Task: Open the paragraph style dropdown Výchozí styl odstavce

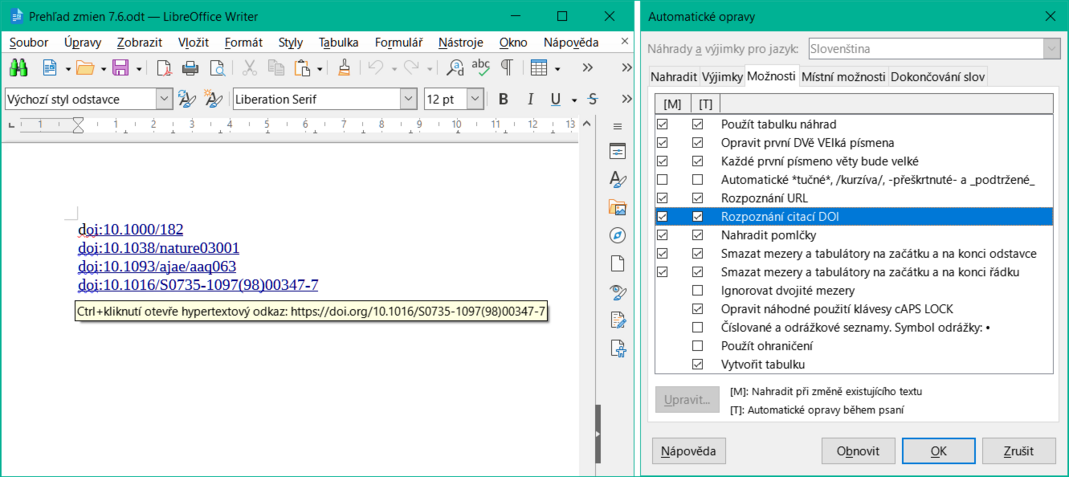Action: click(x=163, y=99)
